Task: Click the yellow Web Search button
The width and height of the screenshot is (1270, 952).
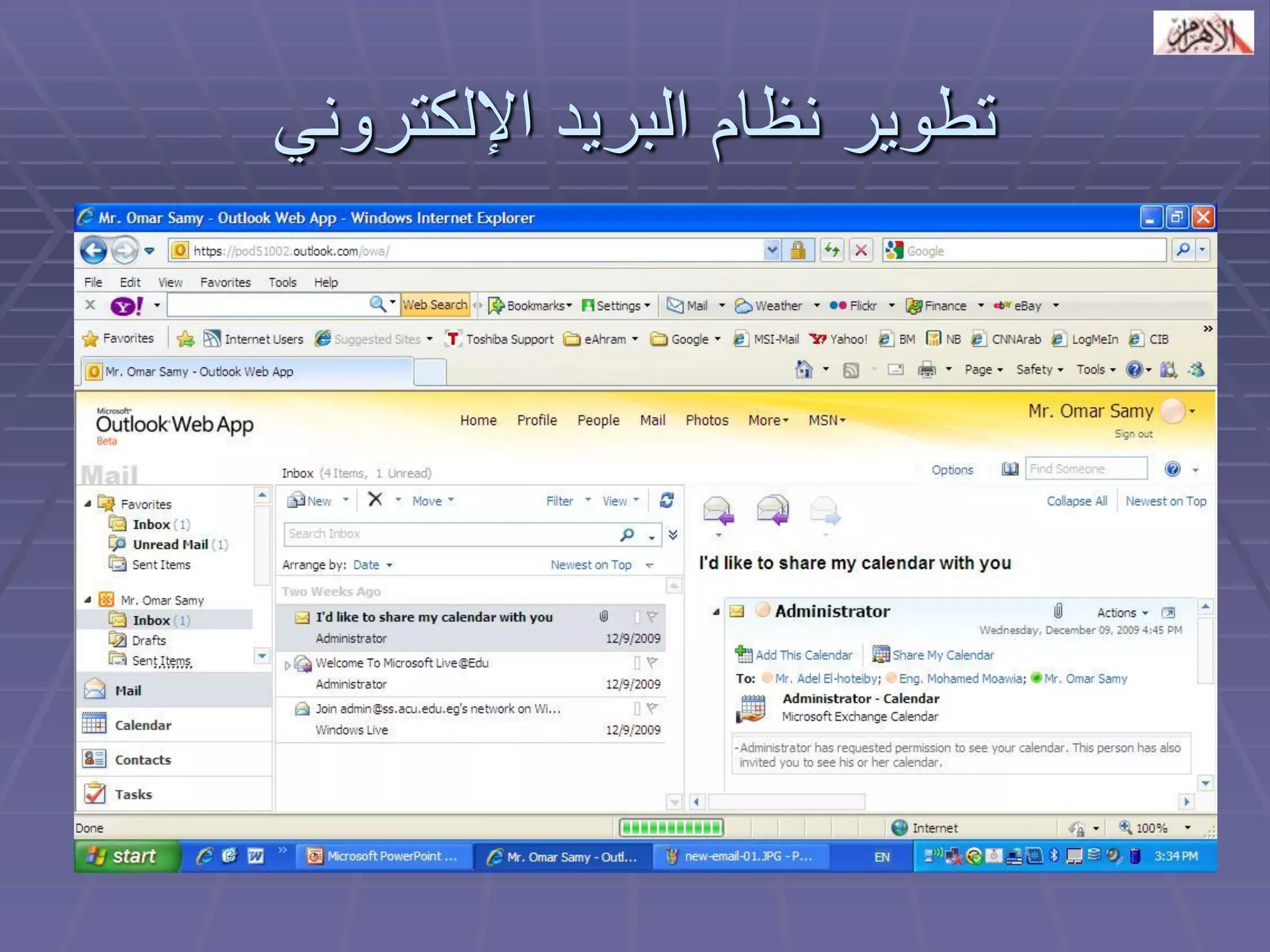Action: (x=435, y=305)
